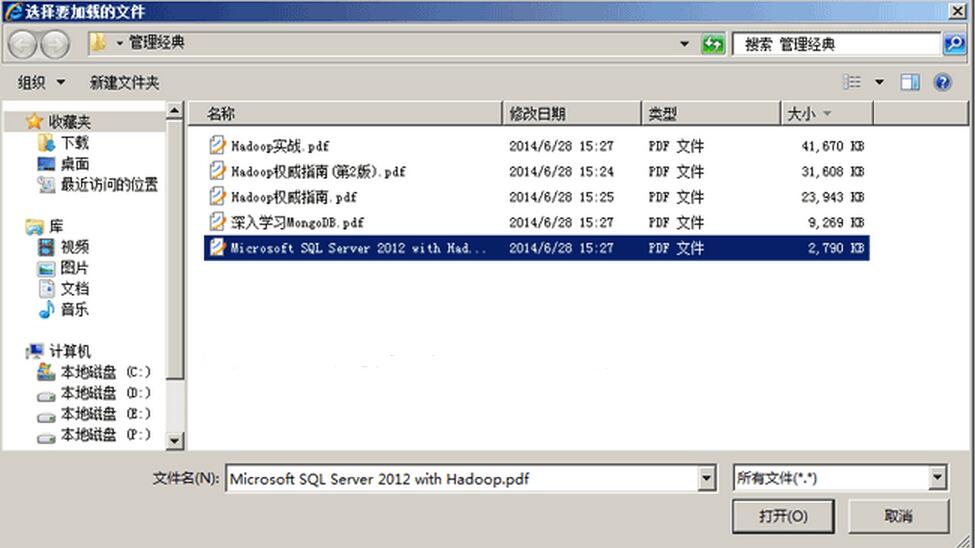Click the Forward navigation arrow button

(x=55, y=44)
